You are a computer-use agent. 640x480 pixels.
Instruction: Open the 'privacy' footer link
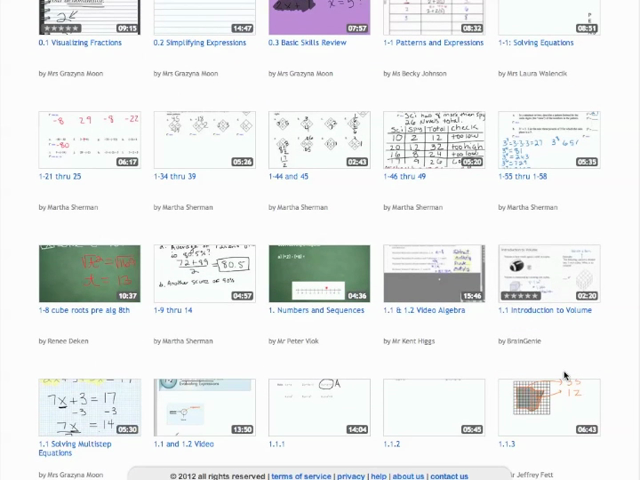(x=351, y=476)
